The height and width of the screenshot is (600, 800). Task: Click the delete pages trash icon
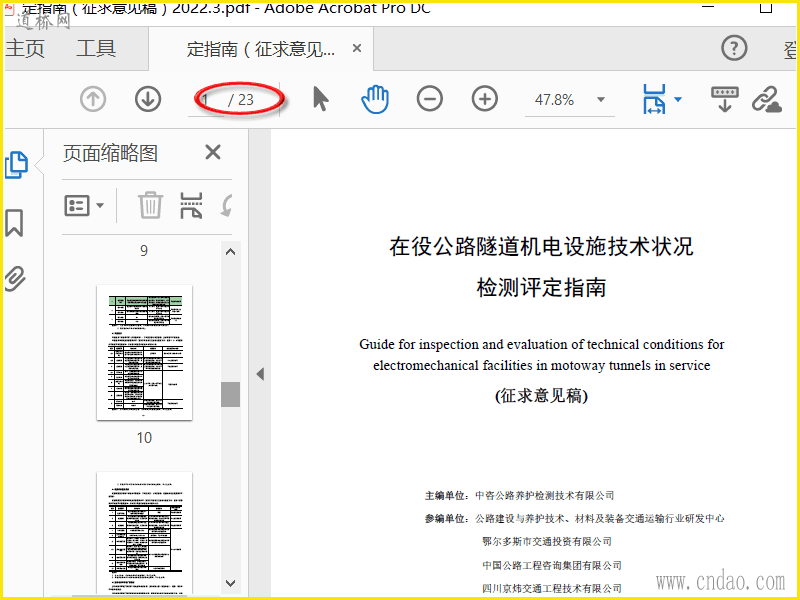150,205
